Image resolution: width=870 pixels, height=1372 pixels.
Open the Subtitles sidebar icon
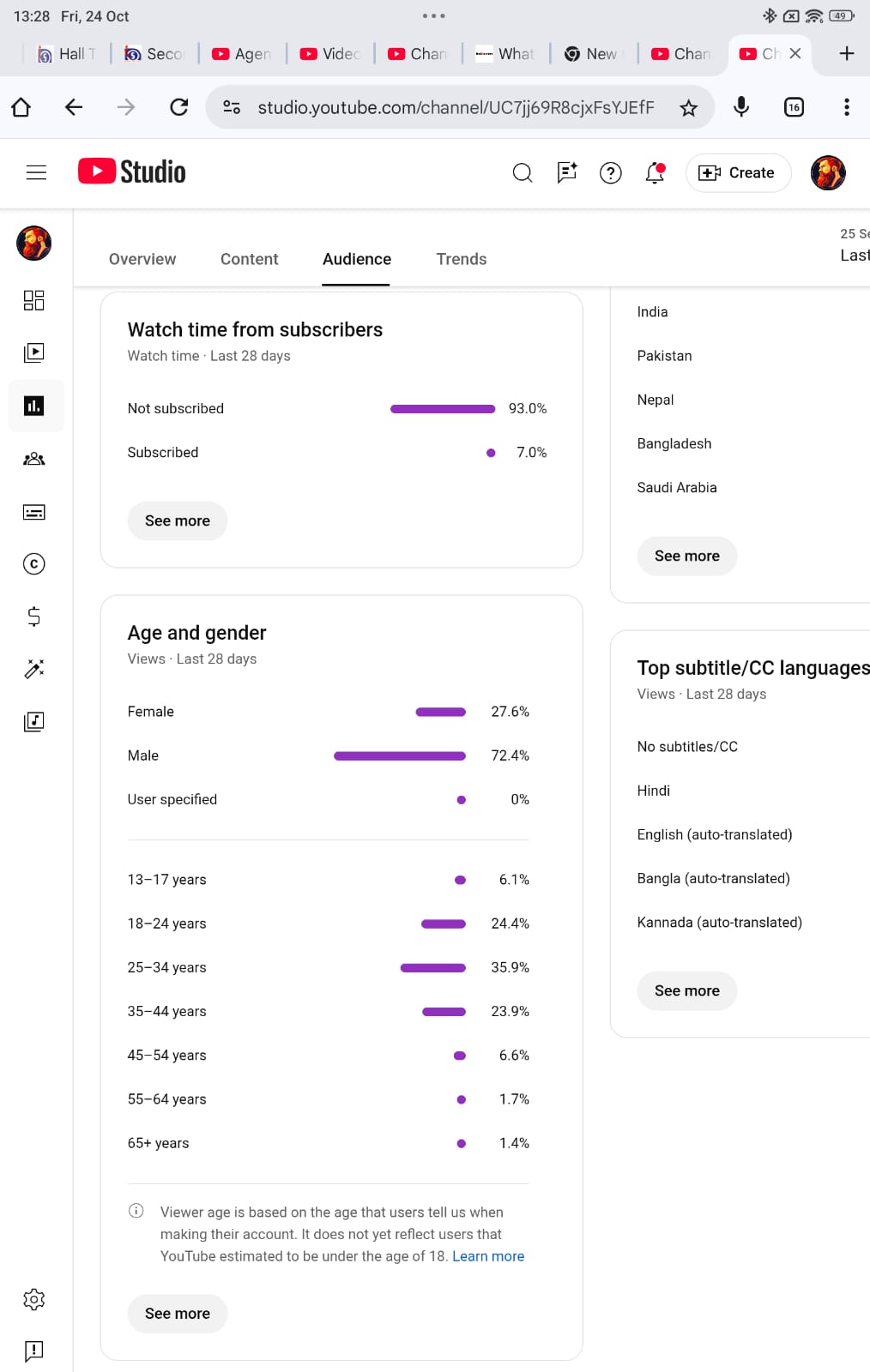click(34, 512)
